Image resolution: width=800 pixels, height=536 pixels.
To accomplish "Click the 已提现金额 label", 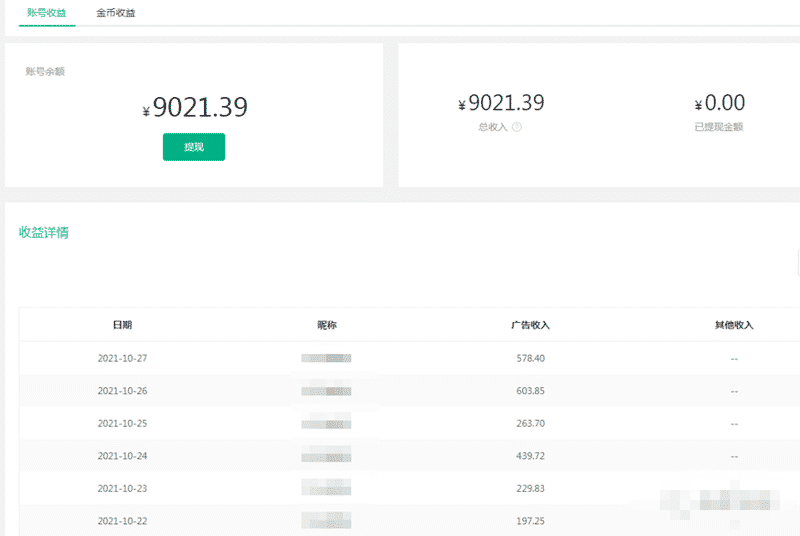I will point(719,127).
